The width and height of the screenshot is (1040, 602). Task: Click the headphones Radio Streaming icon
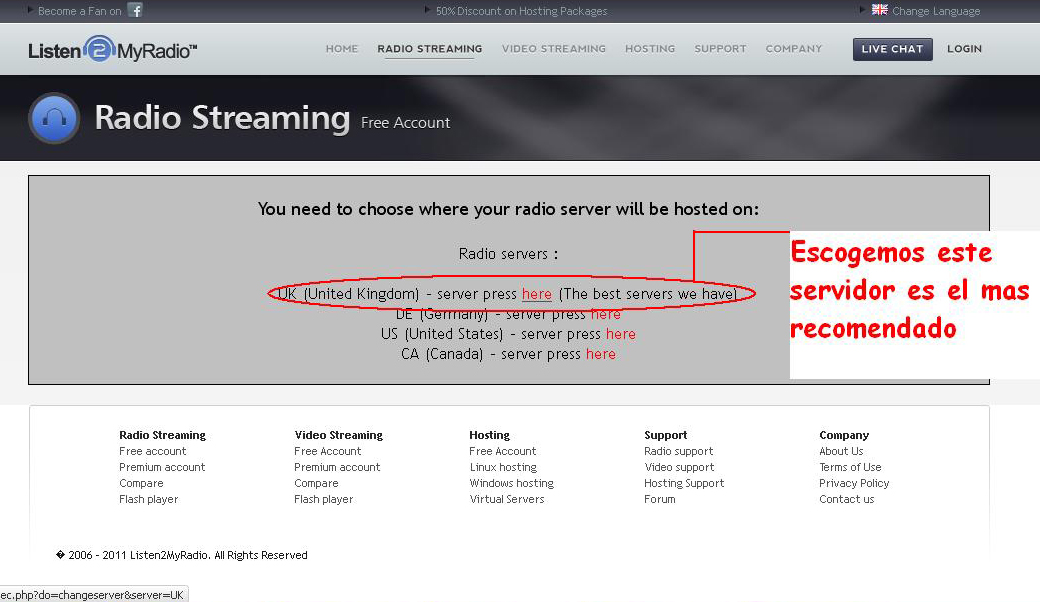(x=53, y=117)
